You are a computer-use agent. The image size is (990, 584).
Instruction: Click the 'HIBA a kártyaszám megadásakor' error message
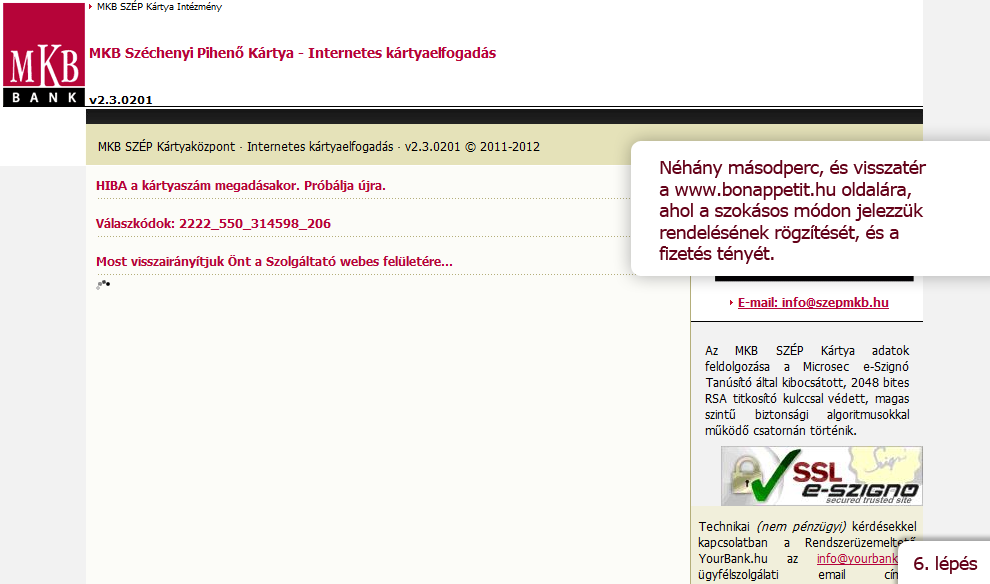coord(241,186)
